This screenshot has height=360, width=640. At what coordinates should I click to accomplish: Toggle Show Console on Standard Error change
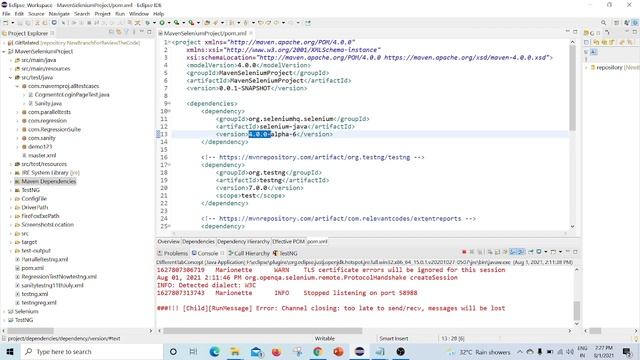pos(521,252)
